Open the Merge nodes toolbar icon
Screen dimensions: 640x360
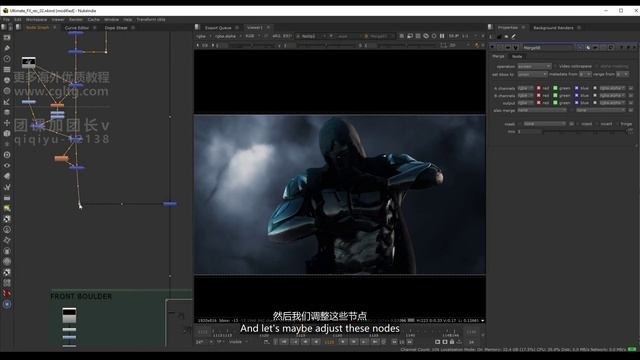7,112
